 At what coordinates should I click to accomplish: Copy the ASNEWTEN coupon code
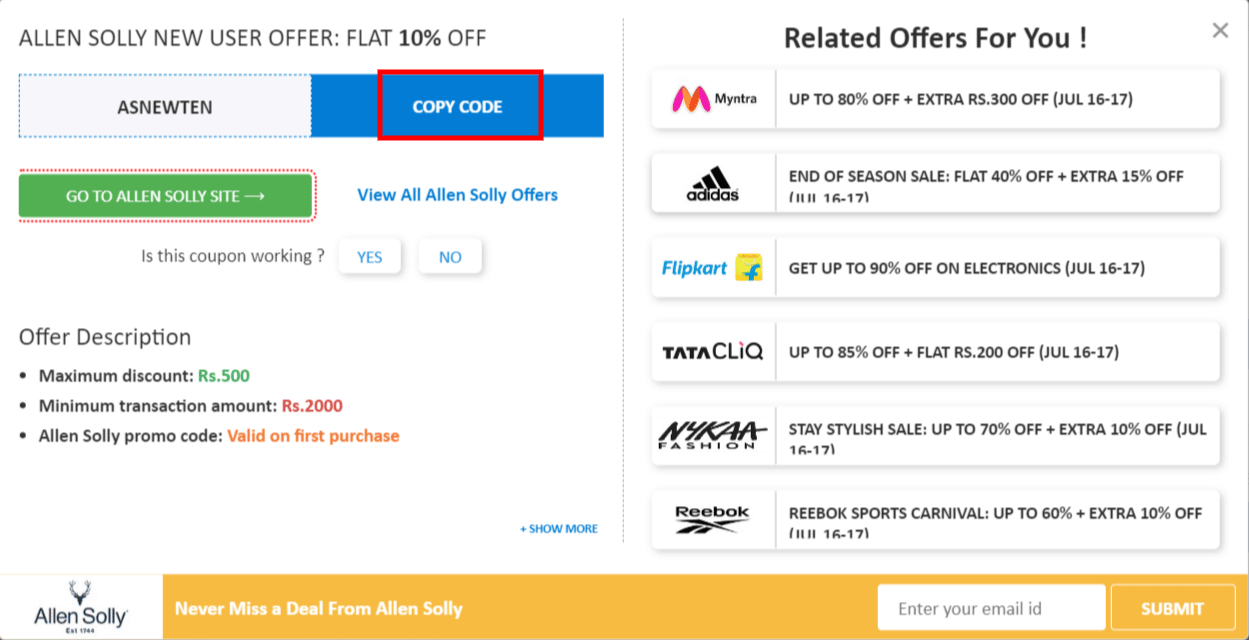pos(460,104)
